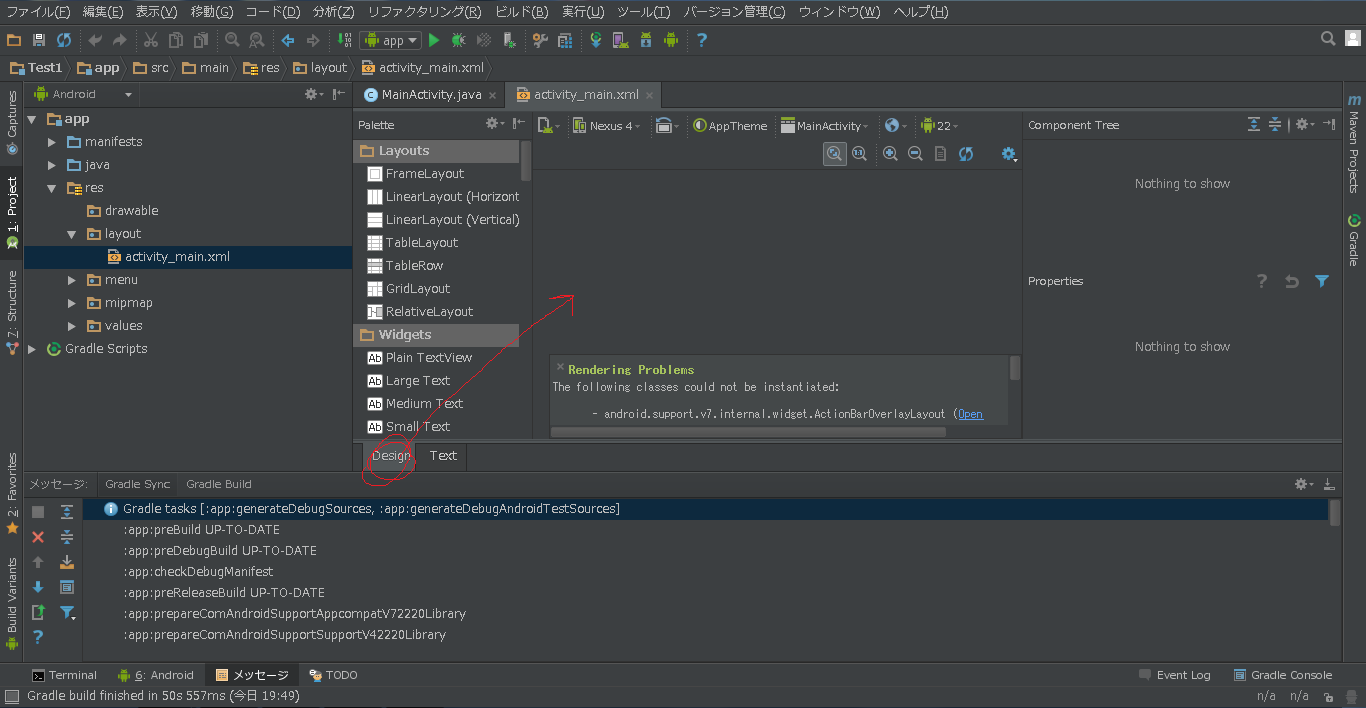Image resolution: width=1366 pixels, height=708 pixels.
Task: Select RelativeLayout in Palette
Action: pyautogui.click(x=429, y=312)
